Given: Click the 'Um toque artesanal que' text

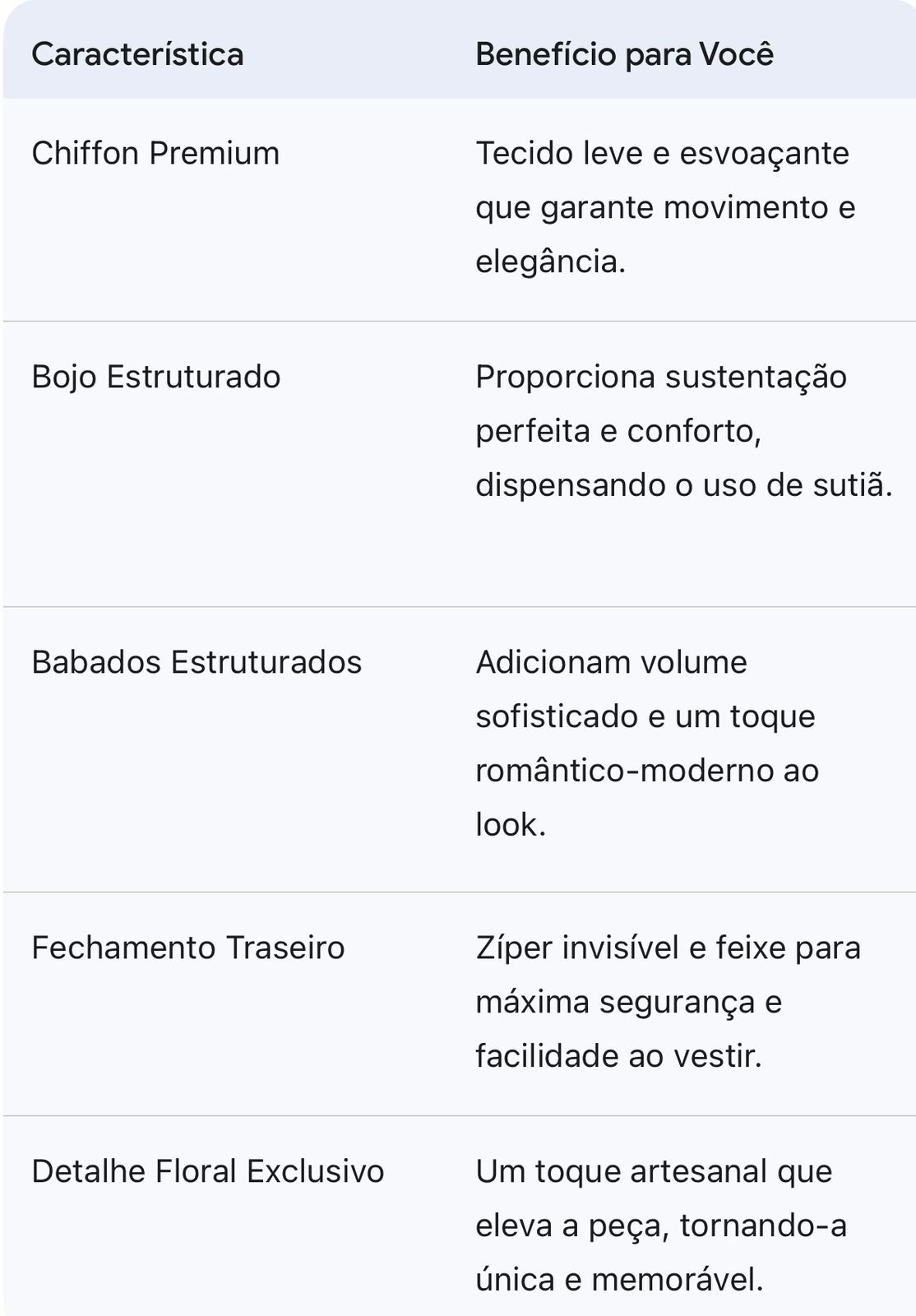Looking at the screenshot, I should pos(654,1172).
